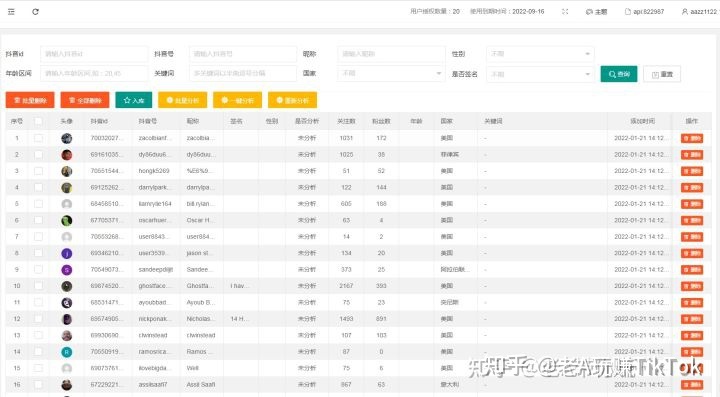Viewport: 720px width, 397px height.
Task: Check the checkbox for row 11 ayoubbad
Action: pyautogui.click(x=39, y=302)
